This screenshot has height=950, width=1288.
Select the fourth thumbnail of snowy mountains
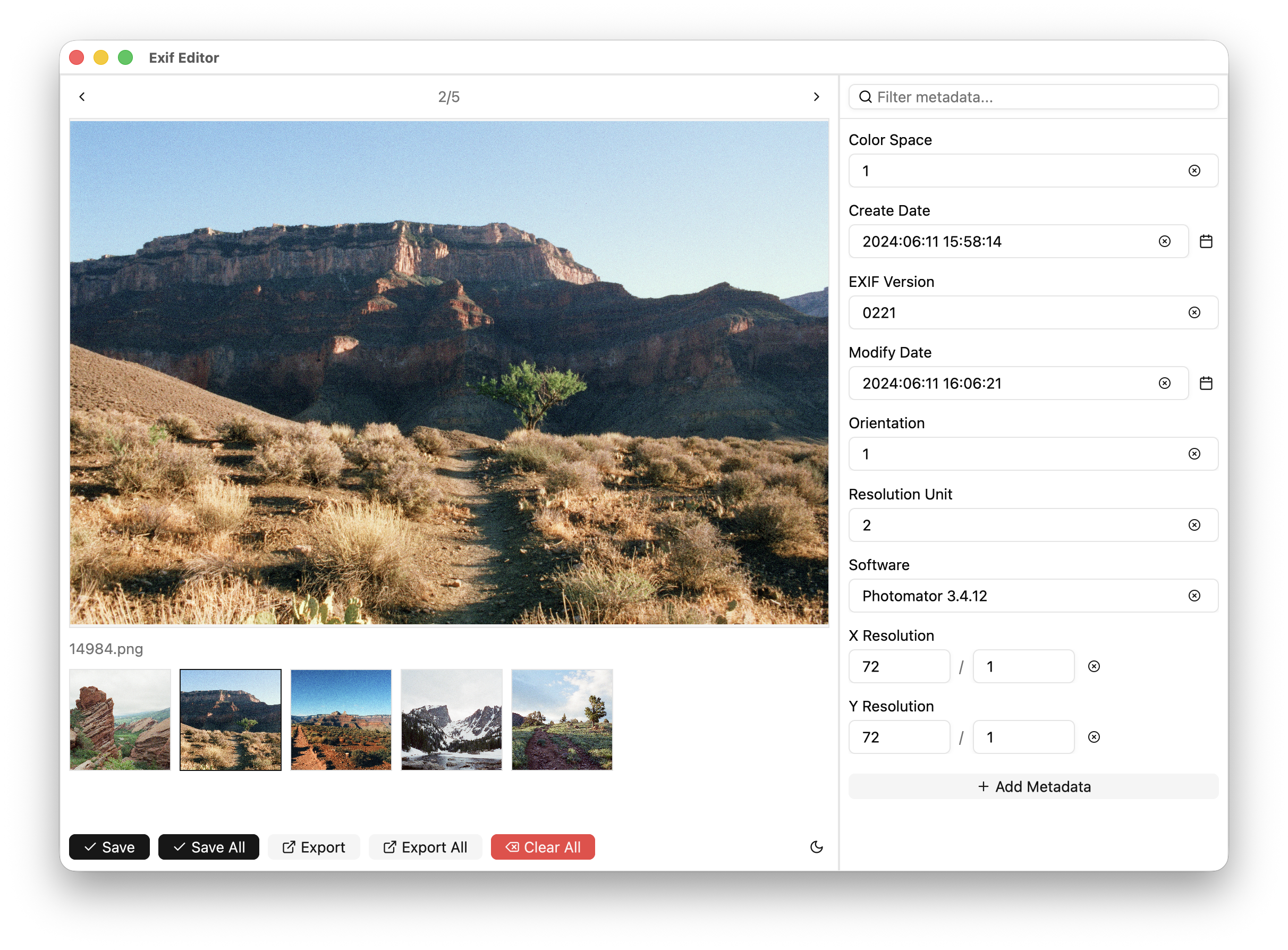[451, 719]
